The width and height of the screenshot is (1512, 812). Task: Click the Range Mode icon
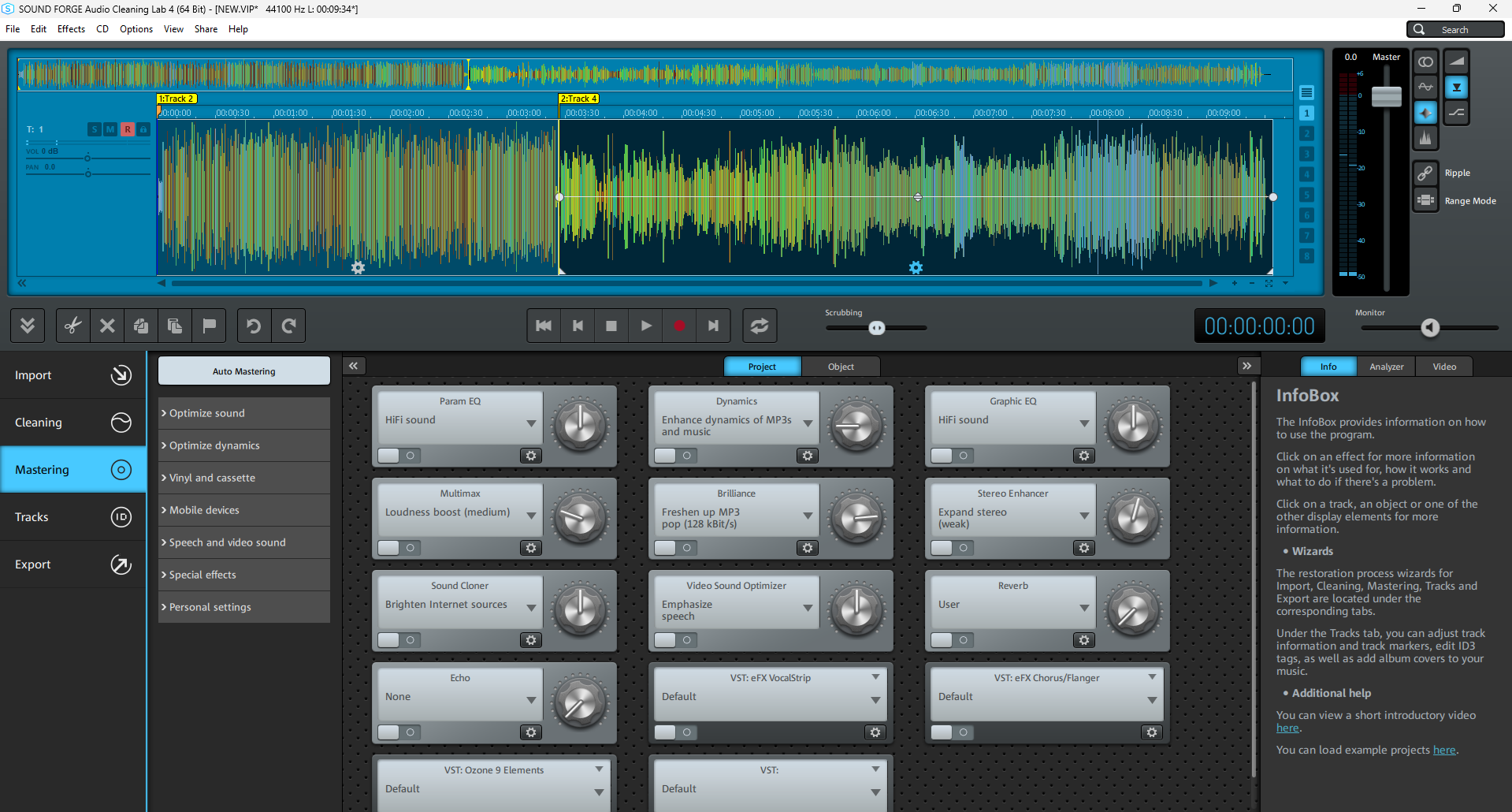coord(1425,200)
